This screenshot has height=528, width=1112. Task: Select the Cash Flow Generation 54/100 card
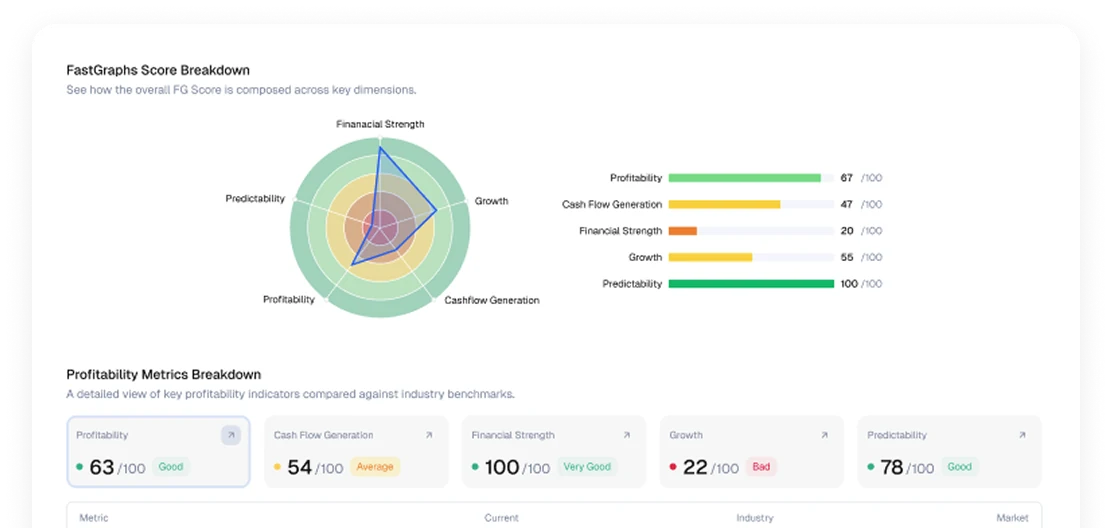pyautogui.click(x=356, y=451)
